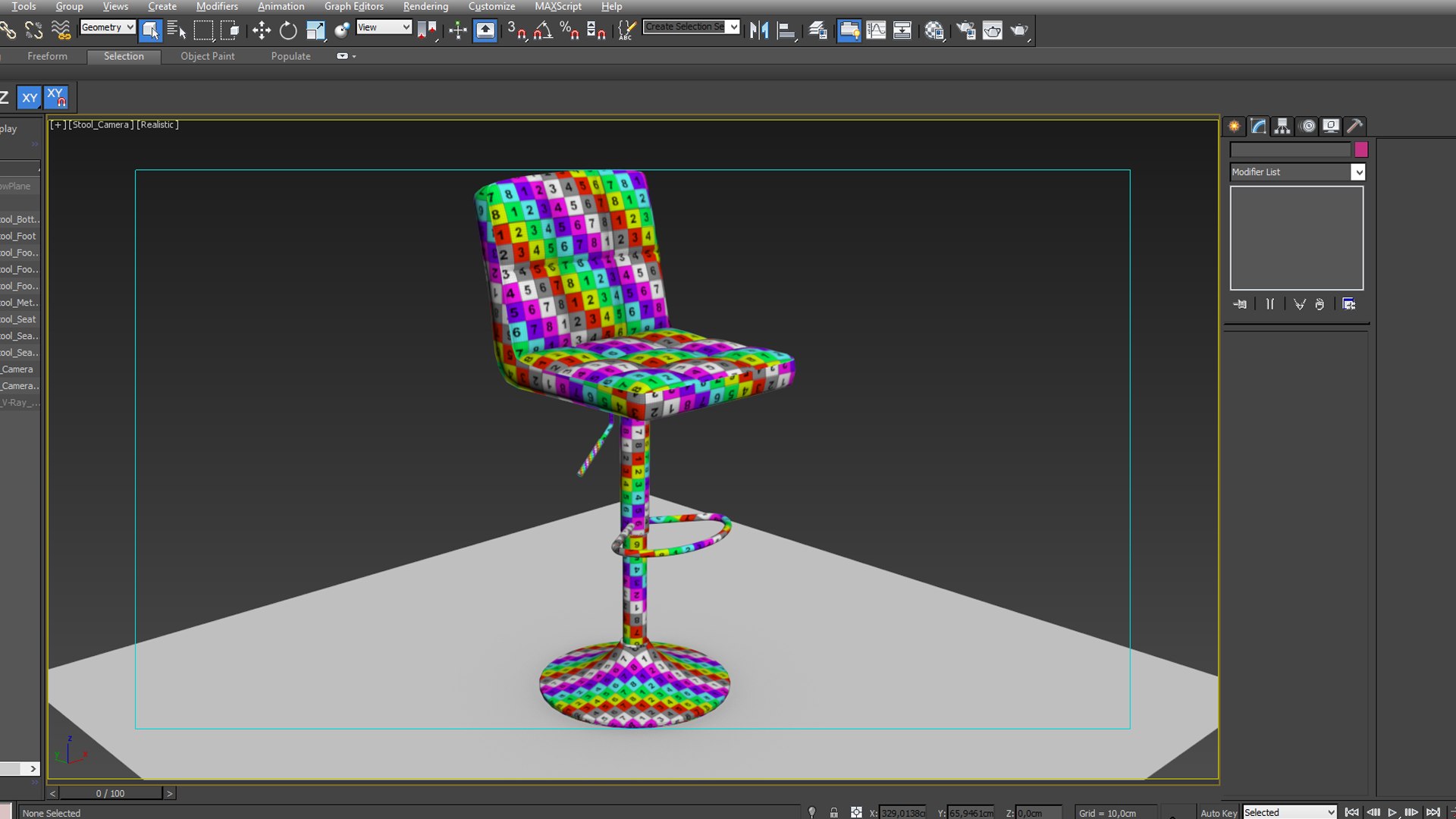
Task: Open the Geometry selection filter dropdown
Action: click(x=108, y=27)
